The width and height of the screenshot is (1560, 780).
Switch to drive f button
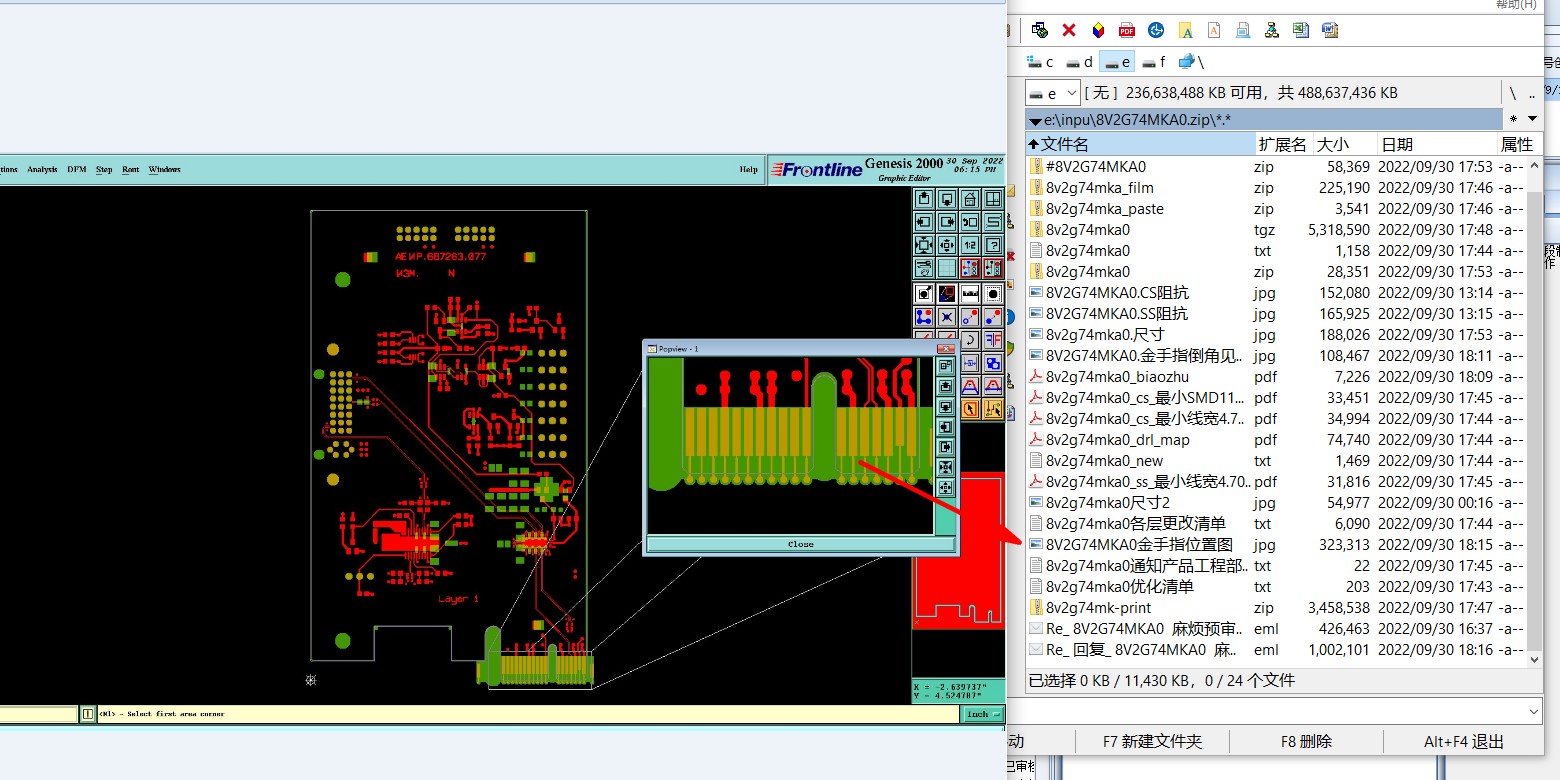point(1154,62)
